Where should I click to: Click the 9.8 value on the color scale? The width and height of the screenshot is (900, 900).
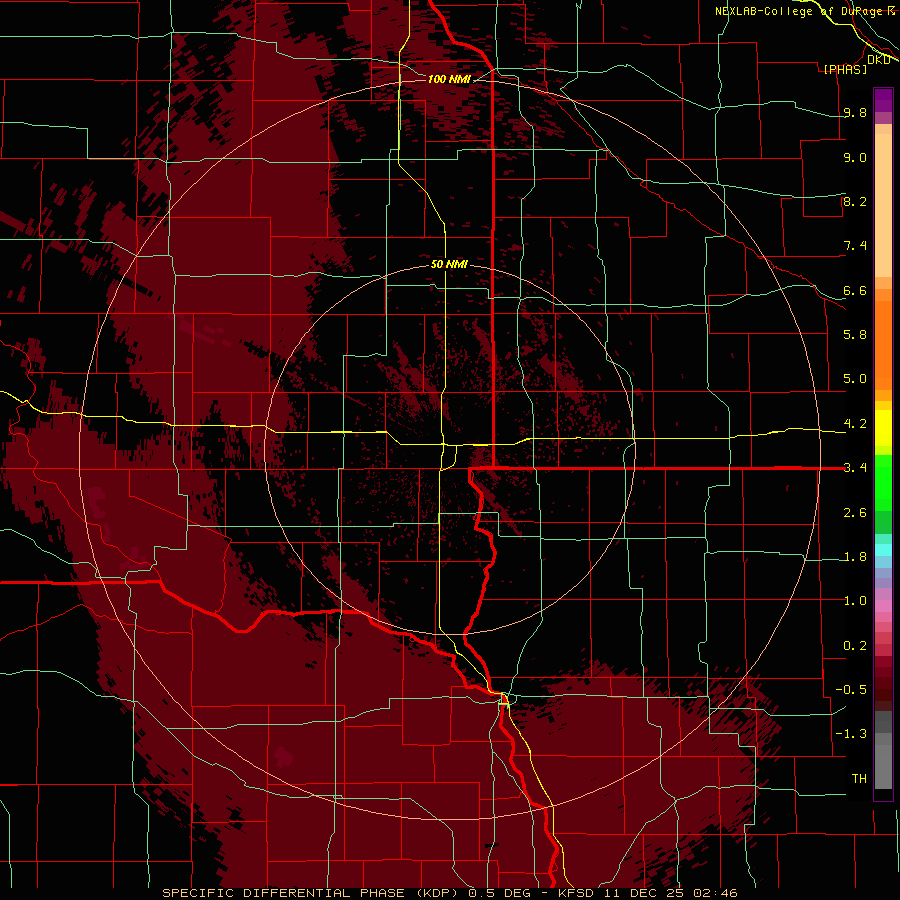pos(855,112)
